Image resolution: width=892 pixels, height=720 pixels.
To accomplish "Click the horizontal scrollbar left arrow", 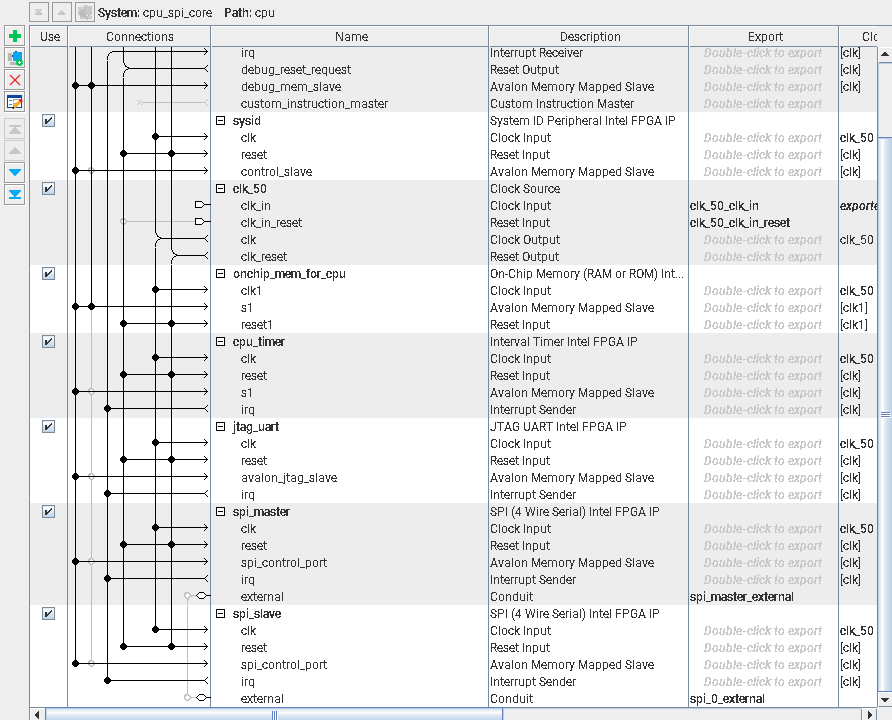I will (x=37, y=714).
